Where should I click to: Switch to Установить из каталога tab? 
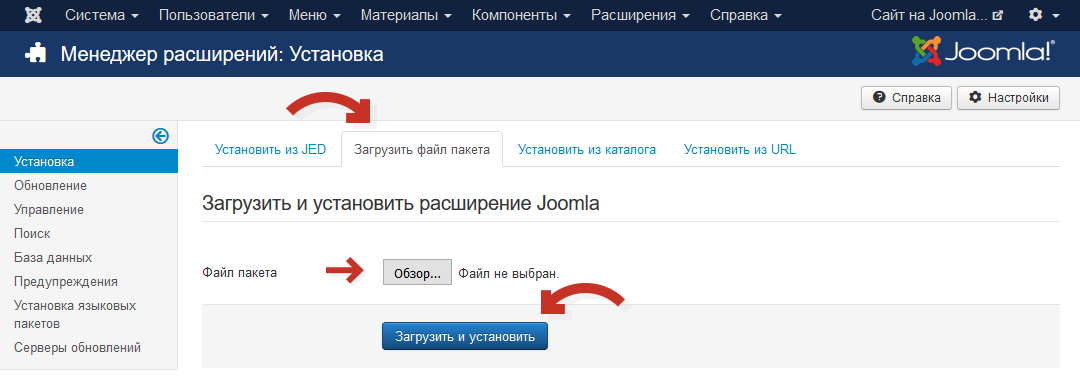point(587,149)
